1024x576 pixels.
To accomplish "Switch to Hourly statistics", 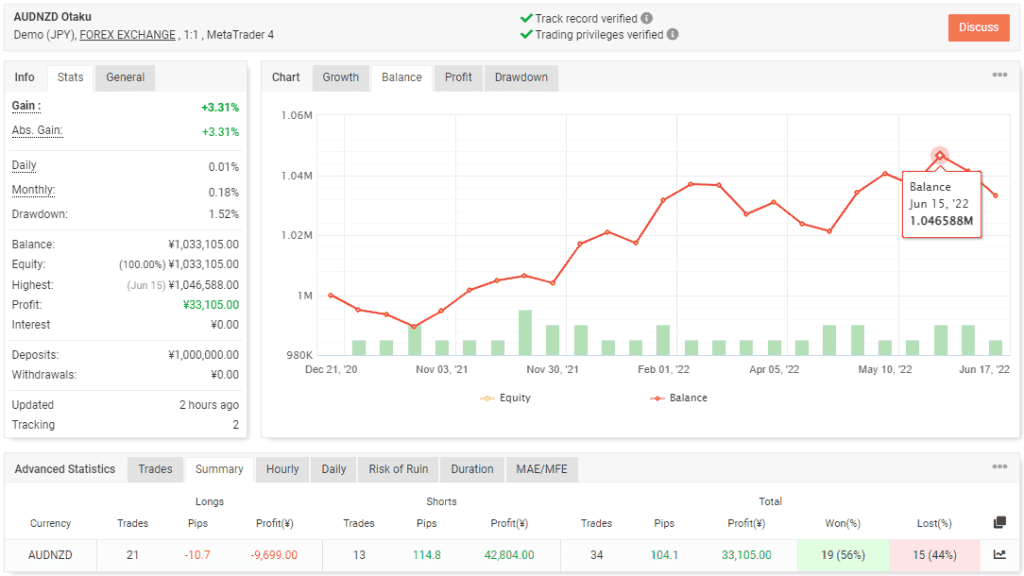I will coord(281,469).
